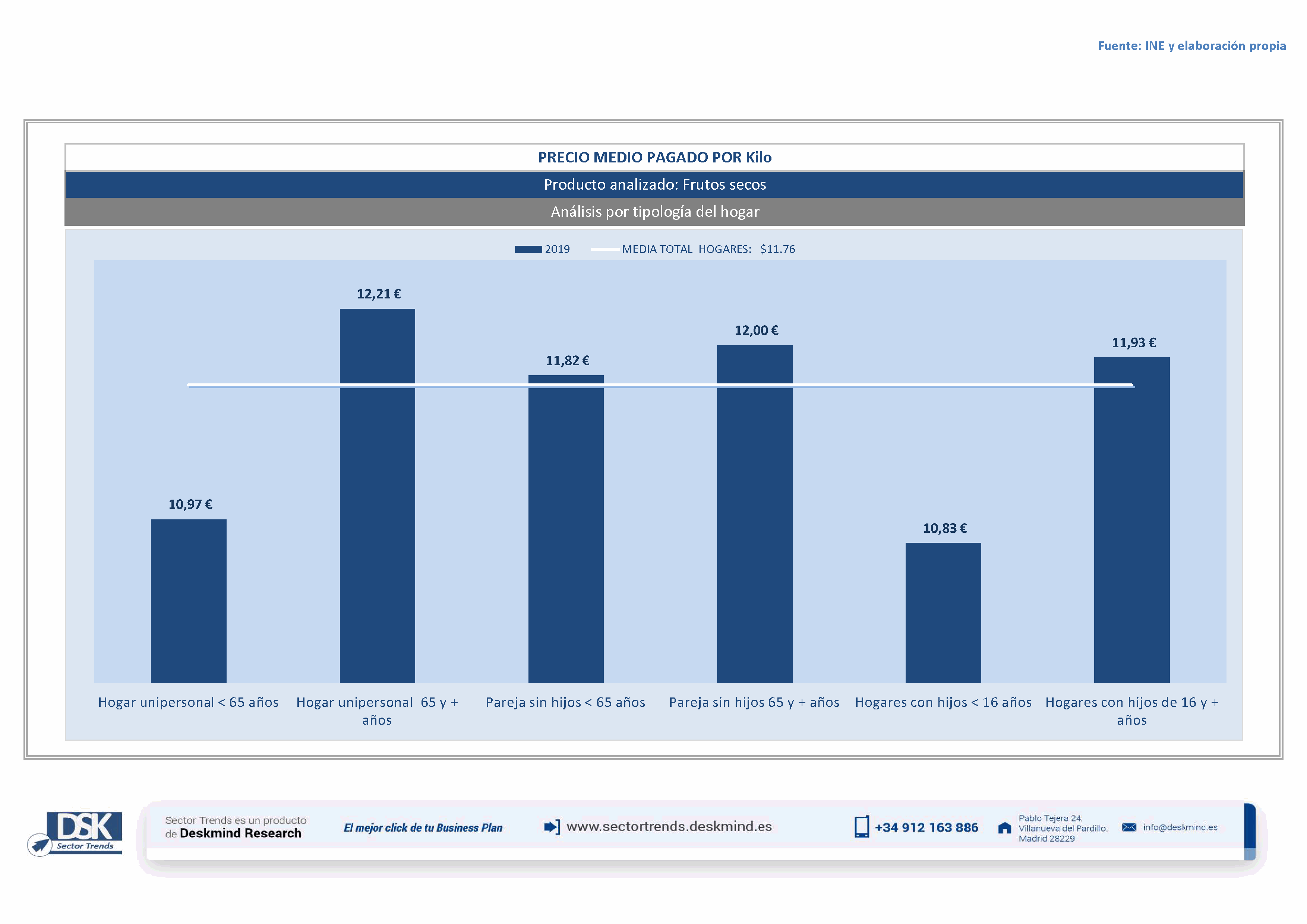Click info@deskmind.es email address
Screen dimensions: 1307x924
1180,827
